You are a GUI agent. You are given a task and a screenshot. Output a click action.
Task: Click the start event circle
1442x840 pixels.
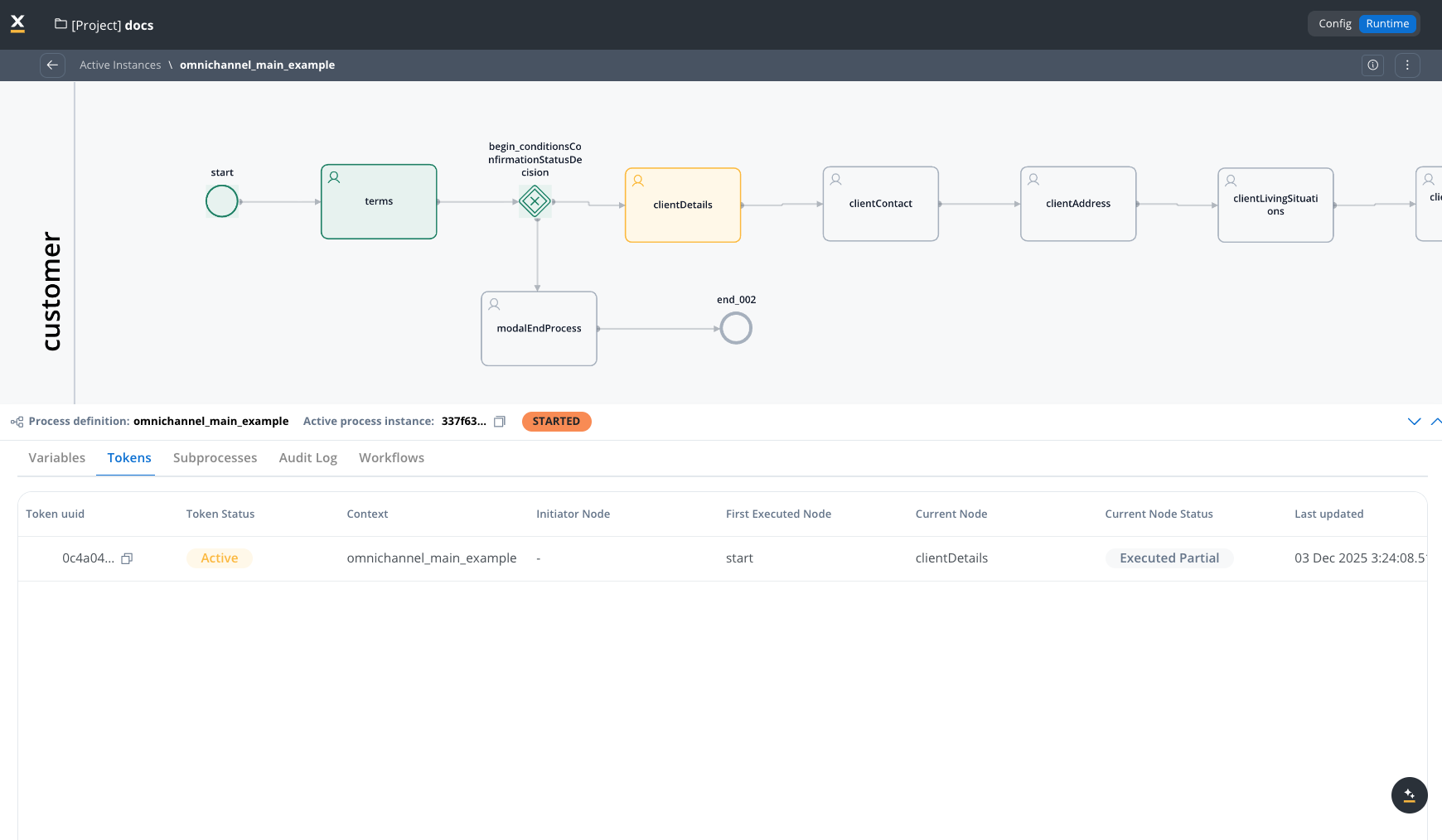click(x=222, y=201)
